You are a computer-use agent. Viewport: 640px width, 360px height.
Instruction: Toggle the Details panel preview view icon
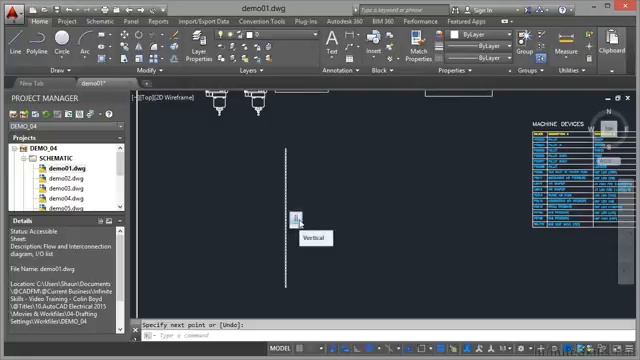tap(109, 221)
